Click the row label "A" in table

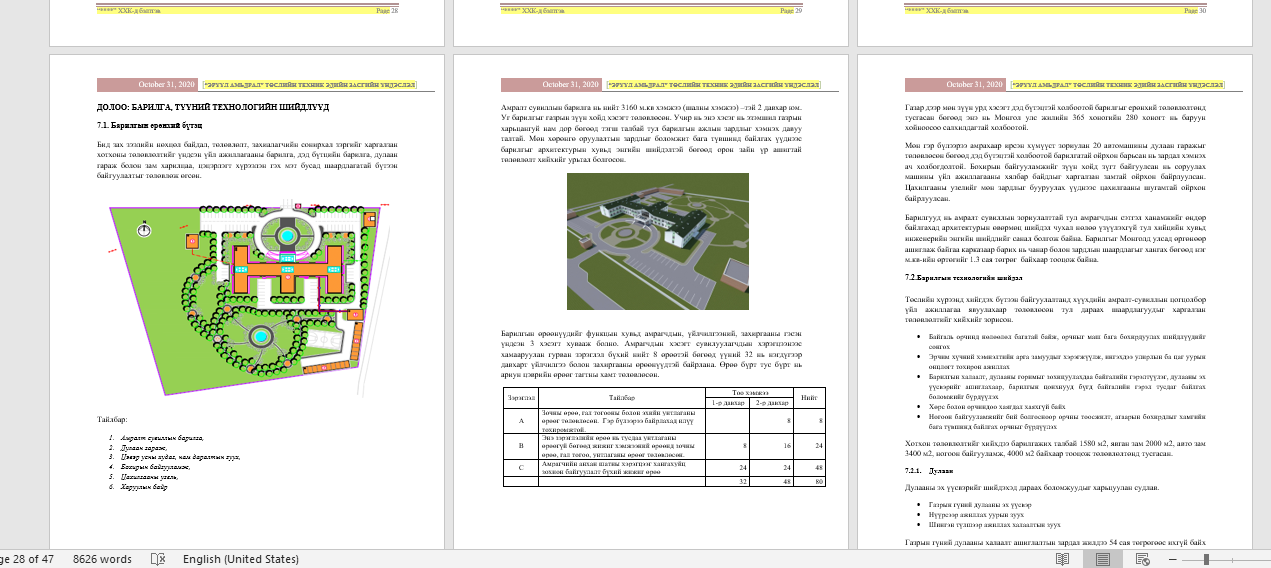point(520,421)
